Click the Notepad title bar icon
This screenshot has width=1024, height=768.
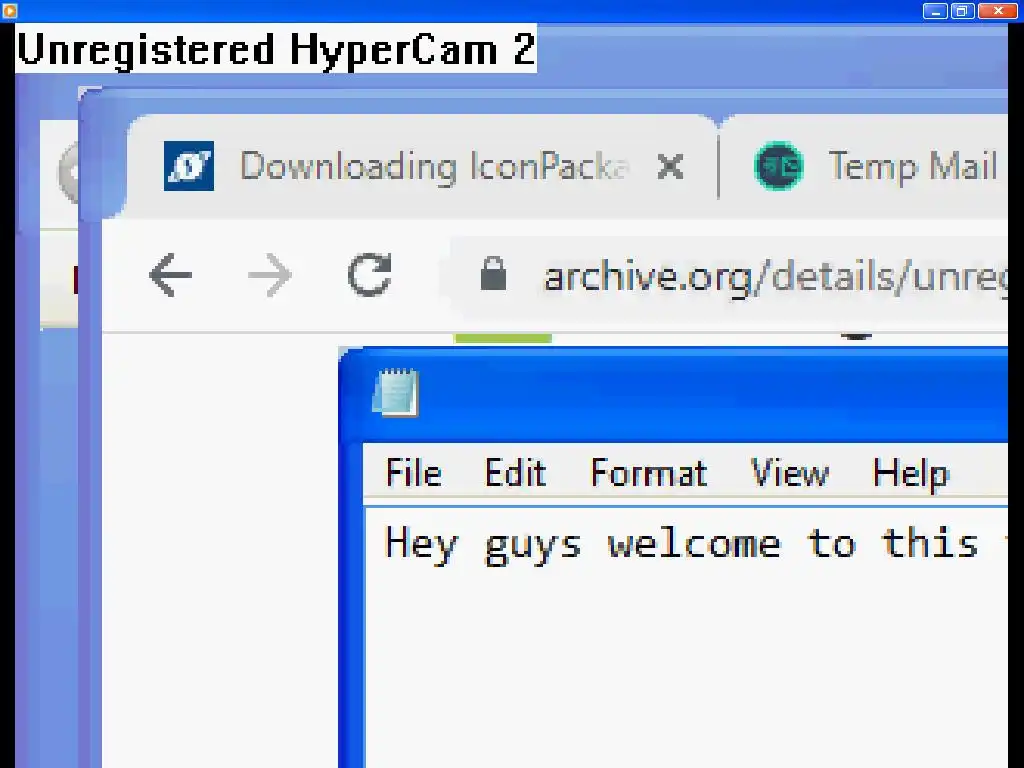(395, 392)
